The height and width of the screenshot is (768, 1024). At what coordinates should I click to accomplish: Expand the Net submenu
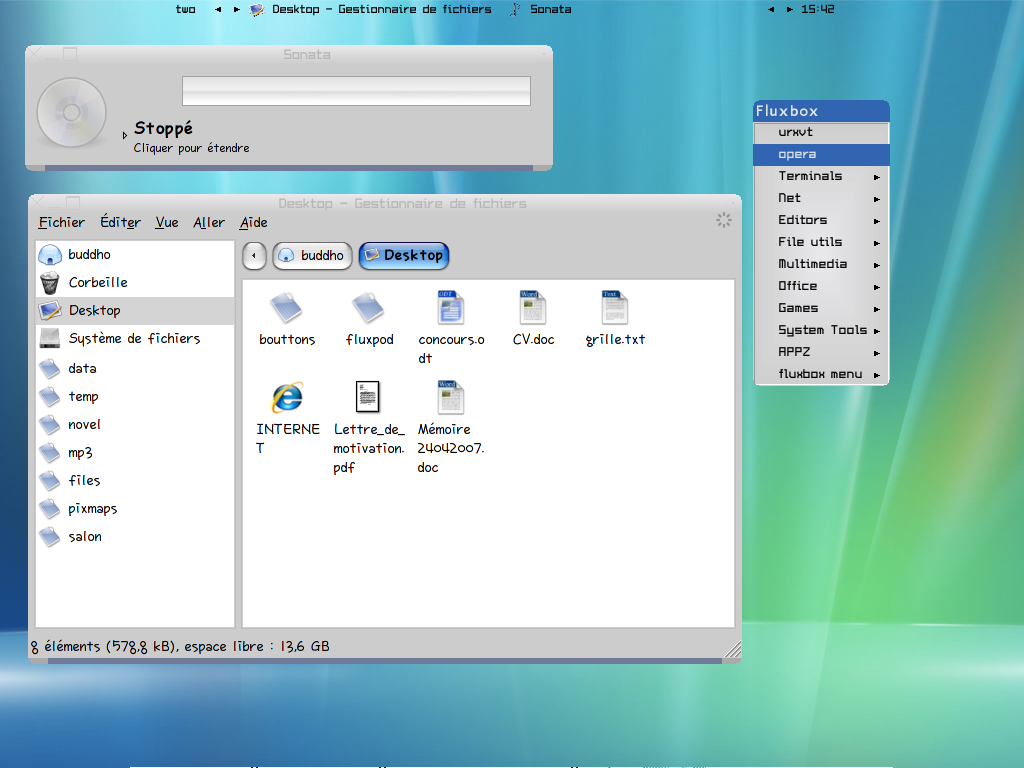click(877, 199)
